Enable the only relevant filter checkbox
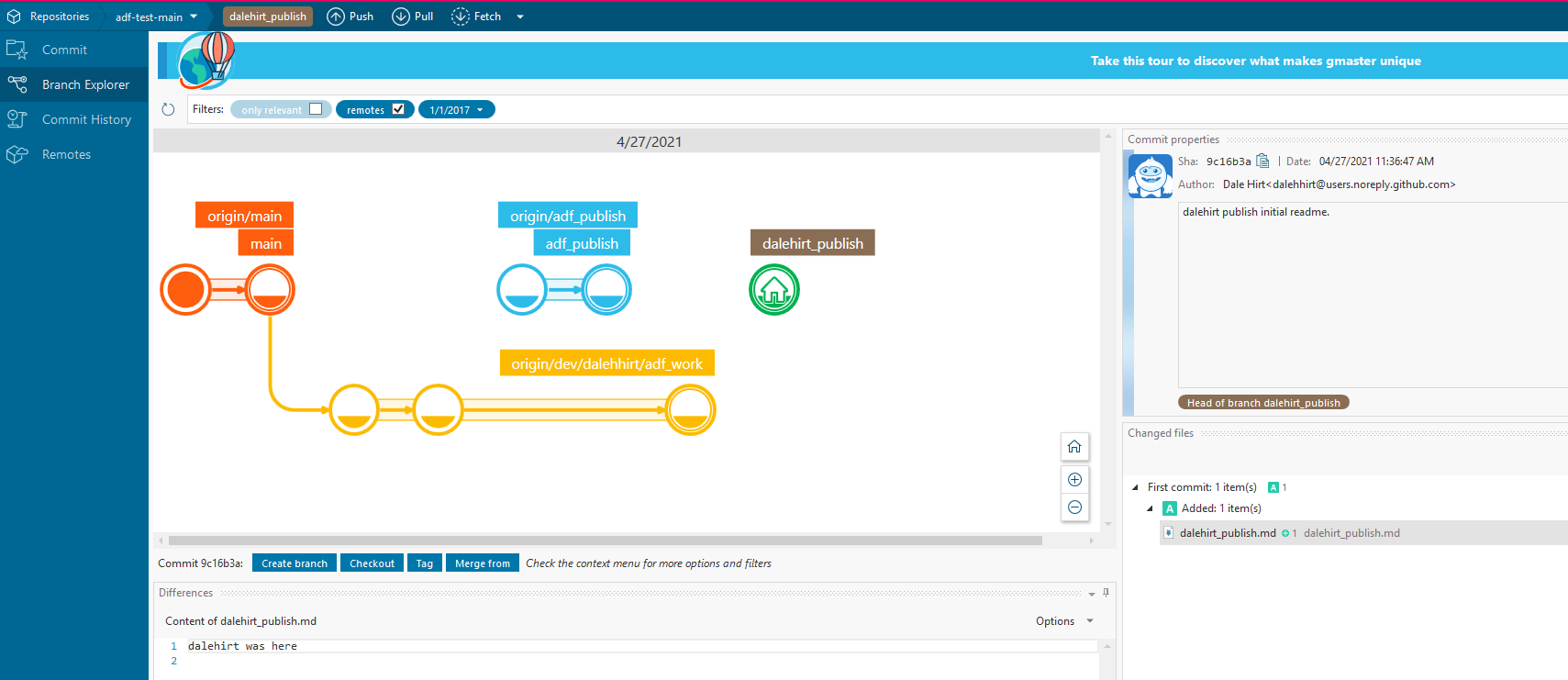The height and width of the screenshot is (680, 1568). [316, 109]
